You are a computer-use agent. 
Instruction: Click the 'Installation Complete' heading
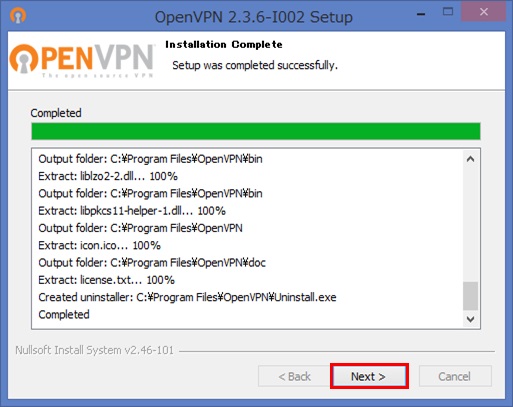click(224, 44)
